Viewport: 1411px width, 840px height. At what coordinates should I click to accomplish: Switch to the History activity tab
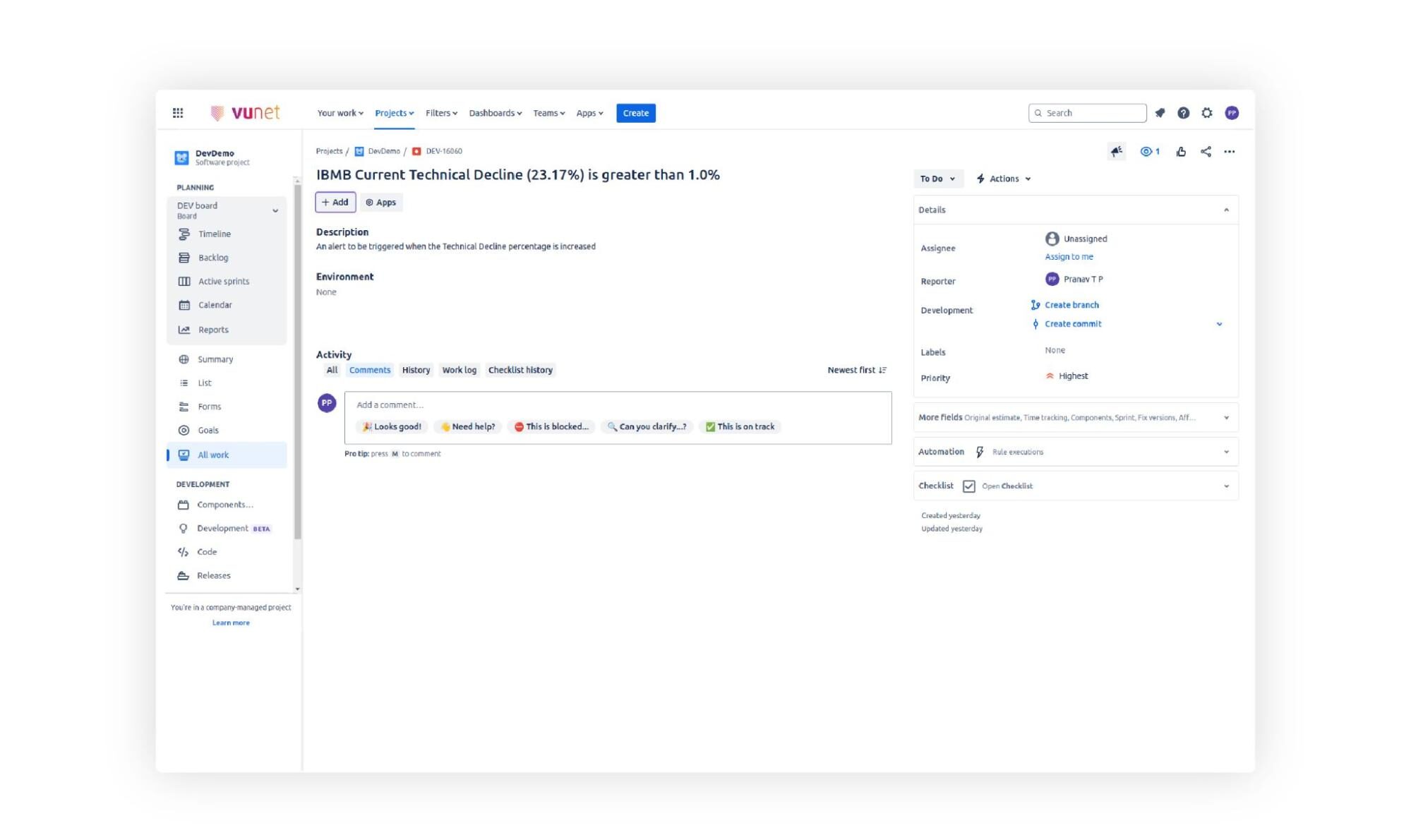pos(416,370)
